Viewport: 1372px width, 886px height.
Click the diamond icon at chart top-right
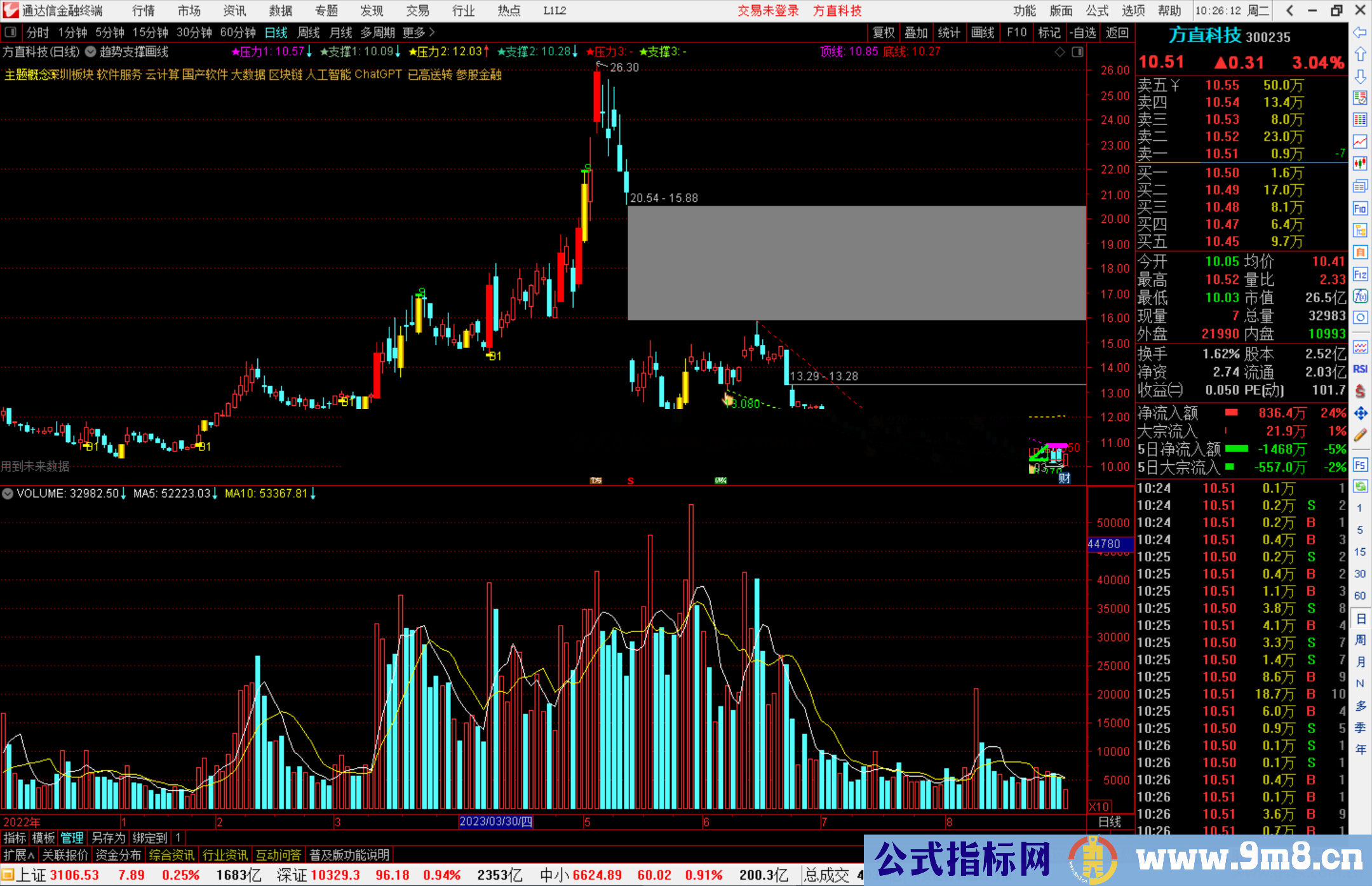1059,52
